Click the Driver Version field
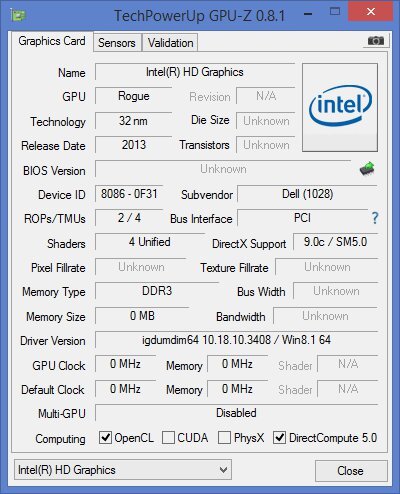Viewport: 400px width, 494px height. [236, 340]
